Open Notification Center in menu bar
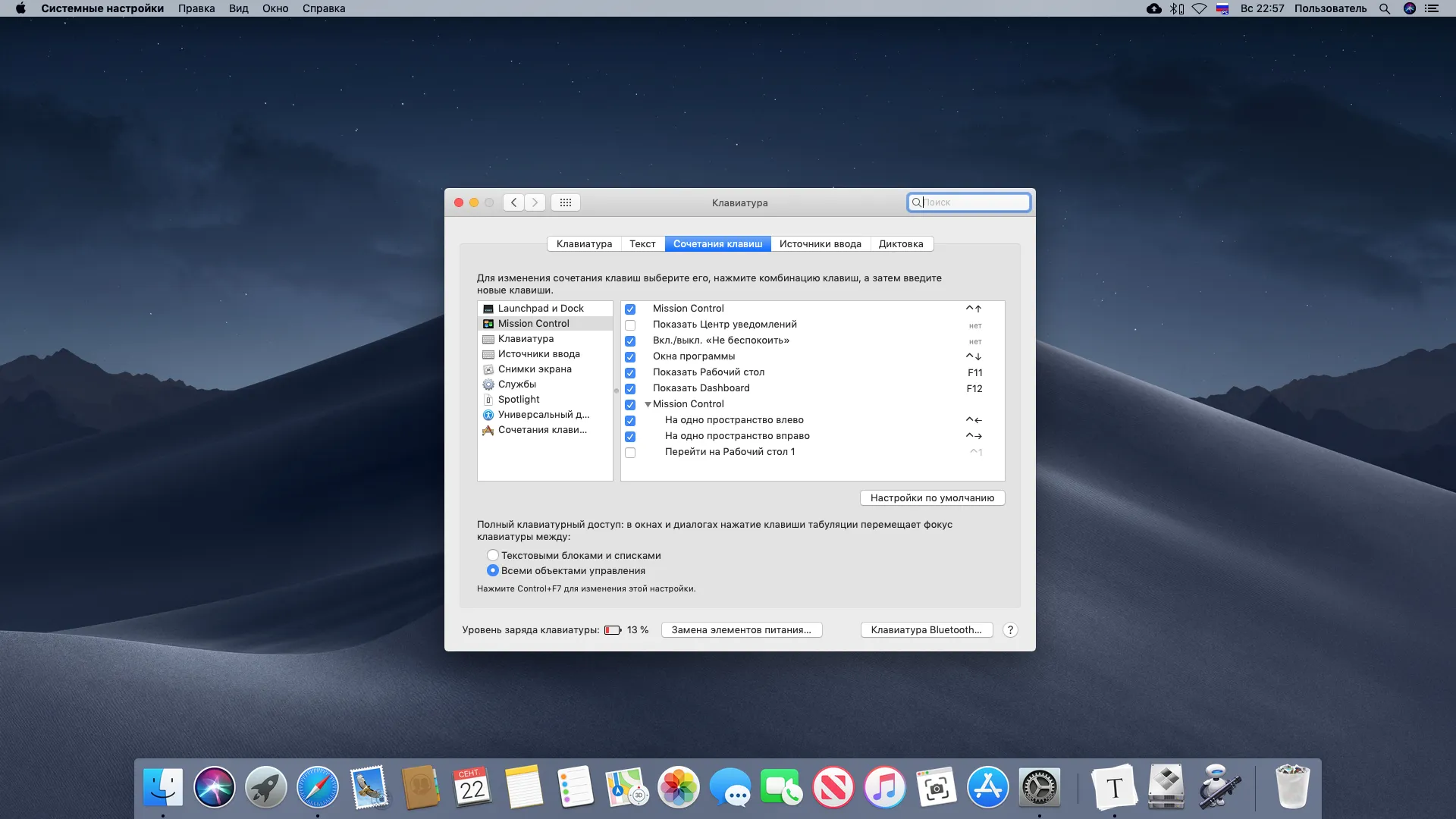Image resolution: width=1456 pixels, height=819 pixels. point(1432,8)
